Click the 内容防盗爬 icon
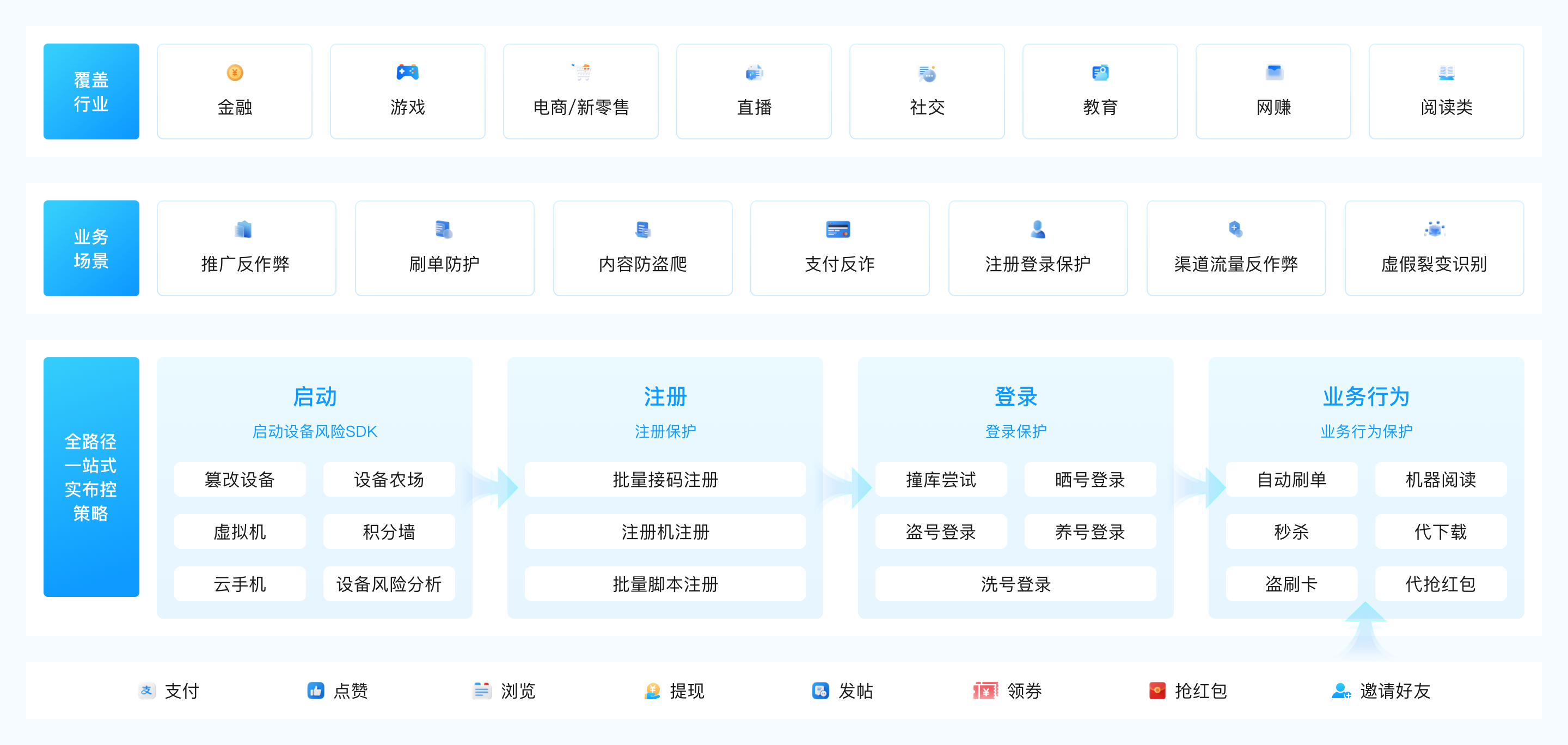The image size is (1568, 745). [x=643, y=229]
